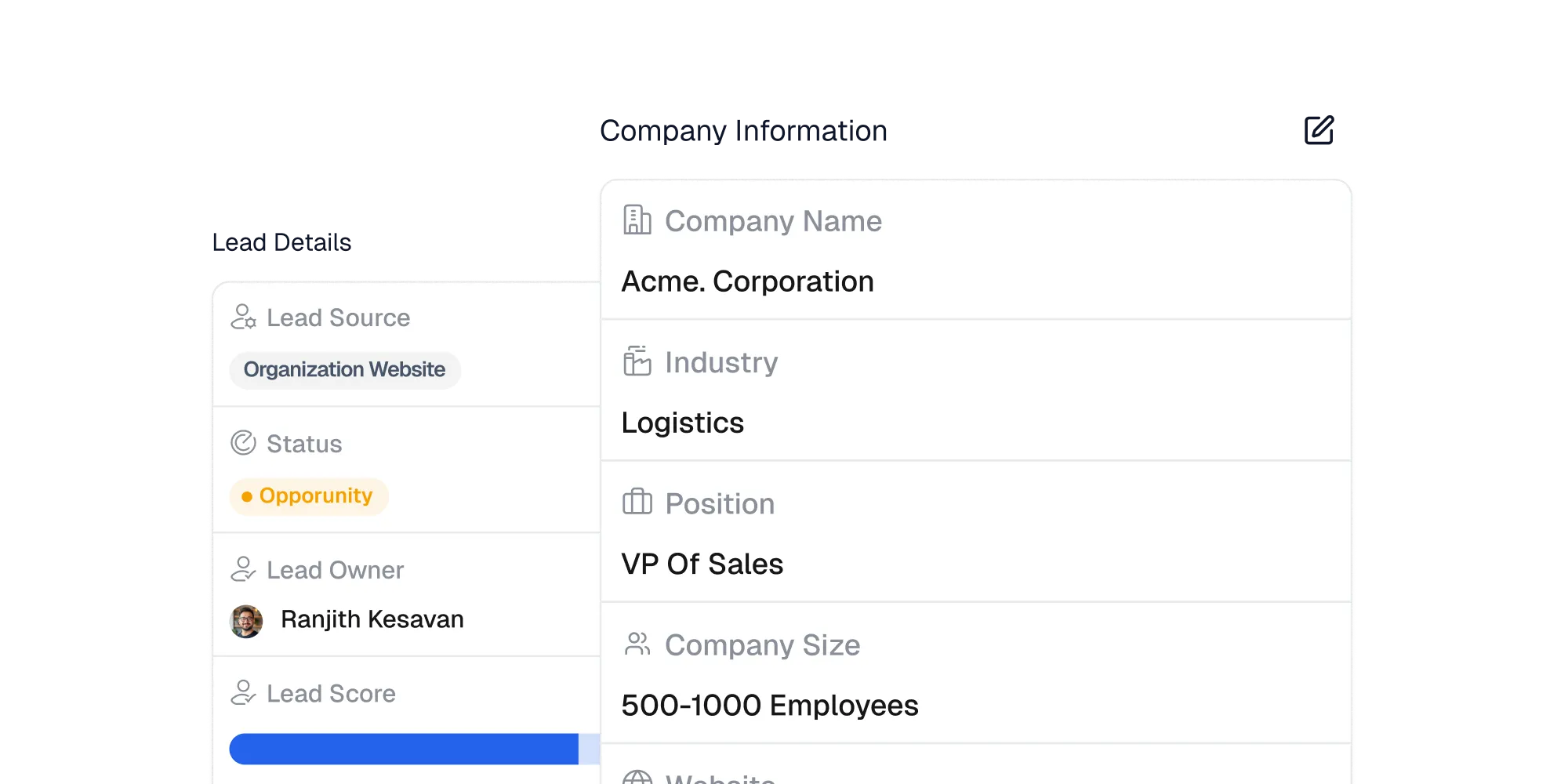The height and width of the screenshot is (784, 1568).
Task: Click the Opportunity status badge
Action: coord(308,495)
